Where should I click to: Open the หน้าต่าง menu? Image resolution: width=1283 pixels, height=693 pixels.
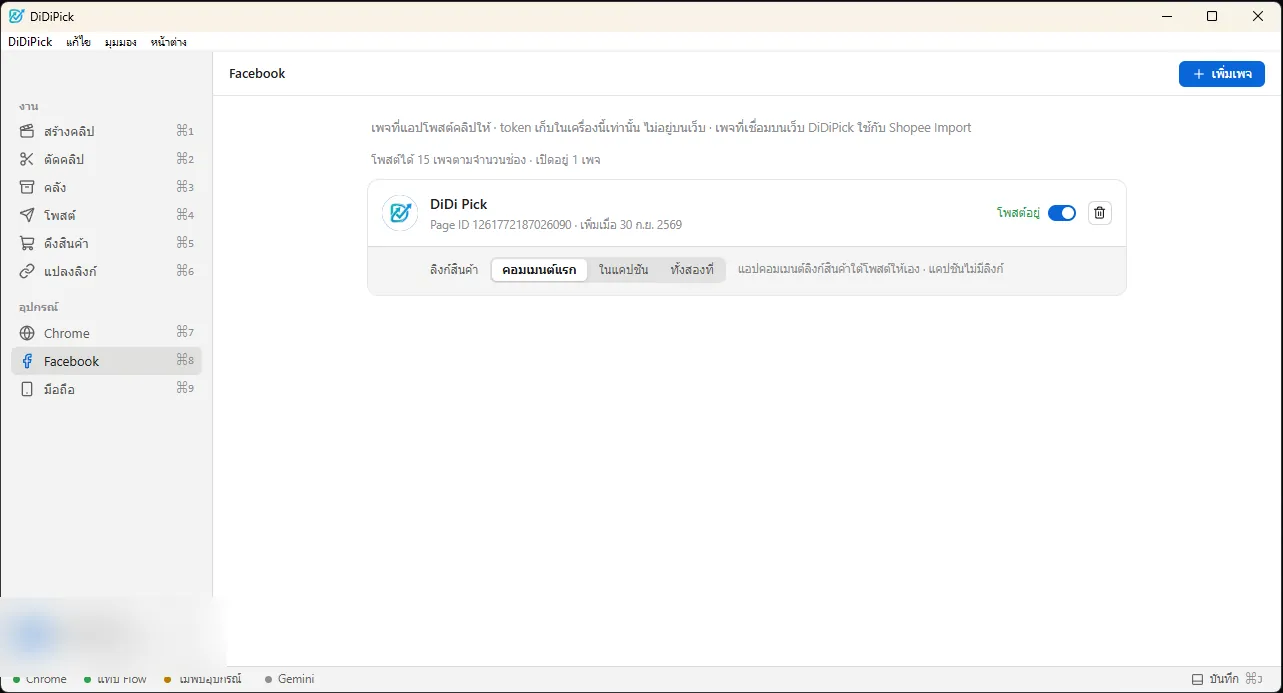tap(168, 42)
